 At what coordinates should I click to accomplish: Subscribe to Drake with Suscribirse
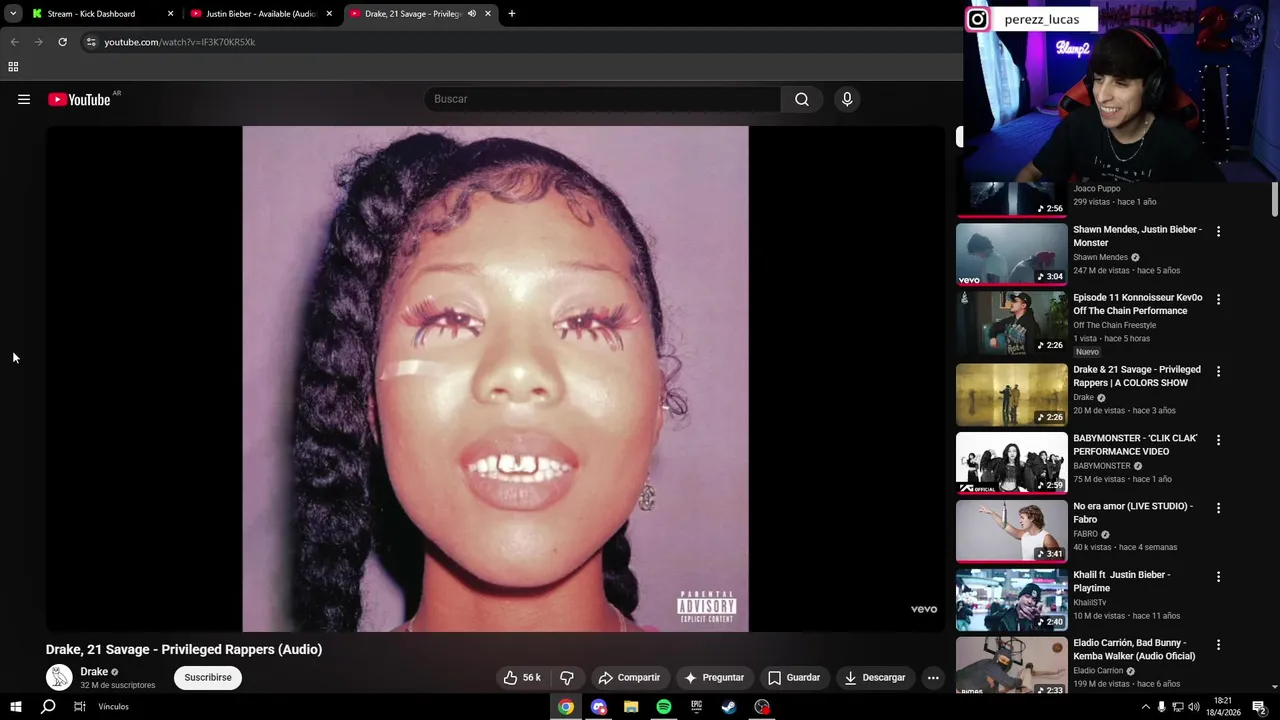coord(208,677)
